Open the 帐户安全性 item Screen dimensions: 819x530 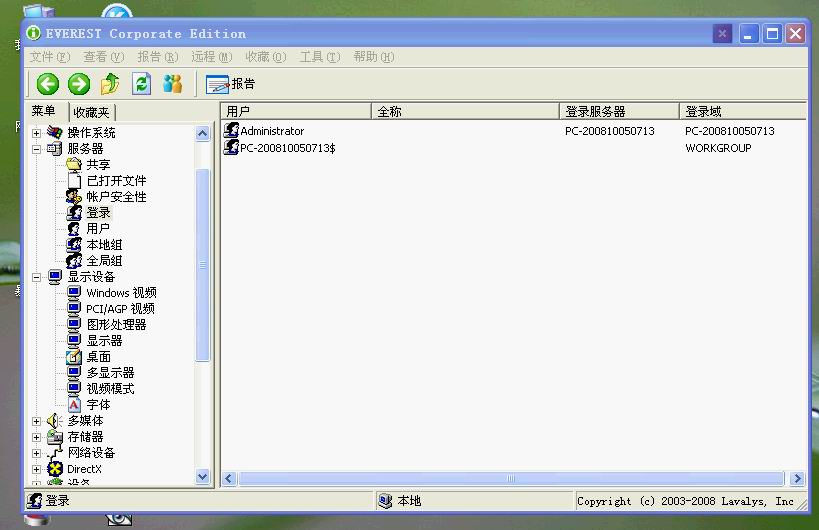(x=116, y=197)
